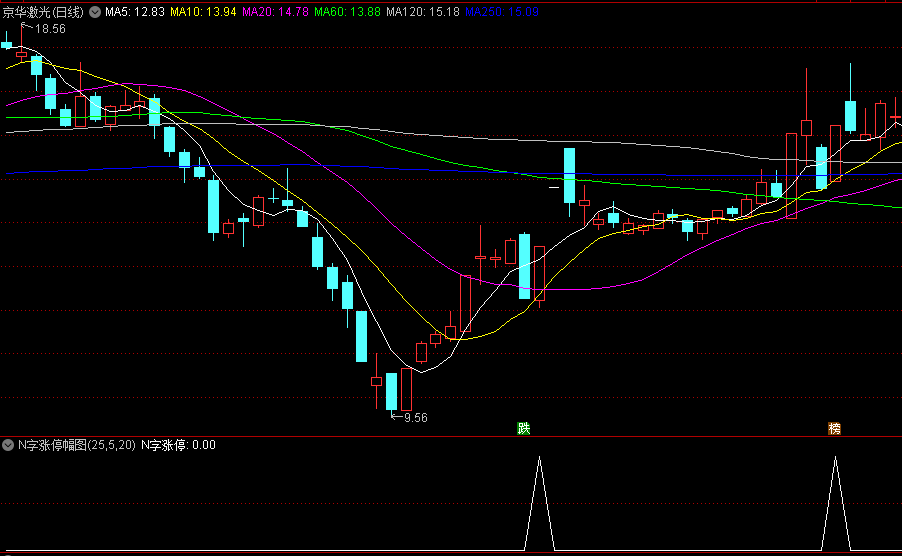
Task: Click the lowest cyan candle above 9.56
Action: [391, 391]
